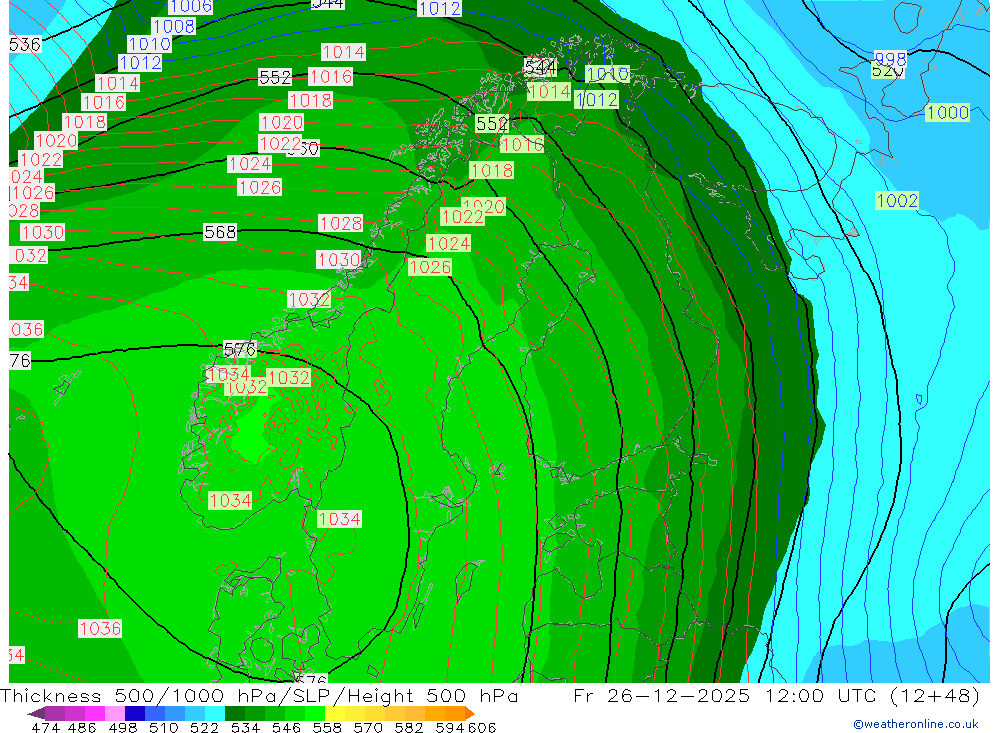Click the purple left arrow of color legend
The image size is (1000, 733).
click(x=36, y=713)
